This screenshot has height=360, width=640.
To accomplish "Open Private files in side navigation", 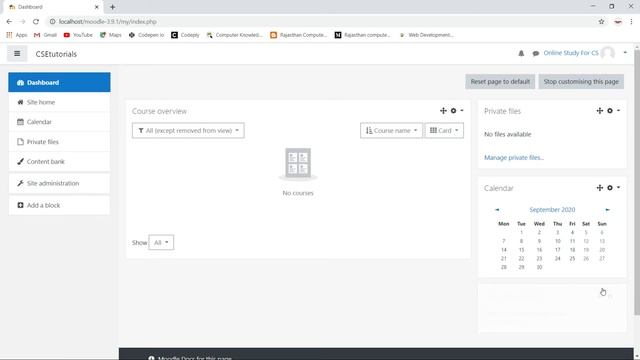I will [x=59, y=142].
